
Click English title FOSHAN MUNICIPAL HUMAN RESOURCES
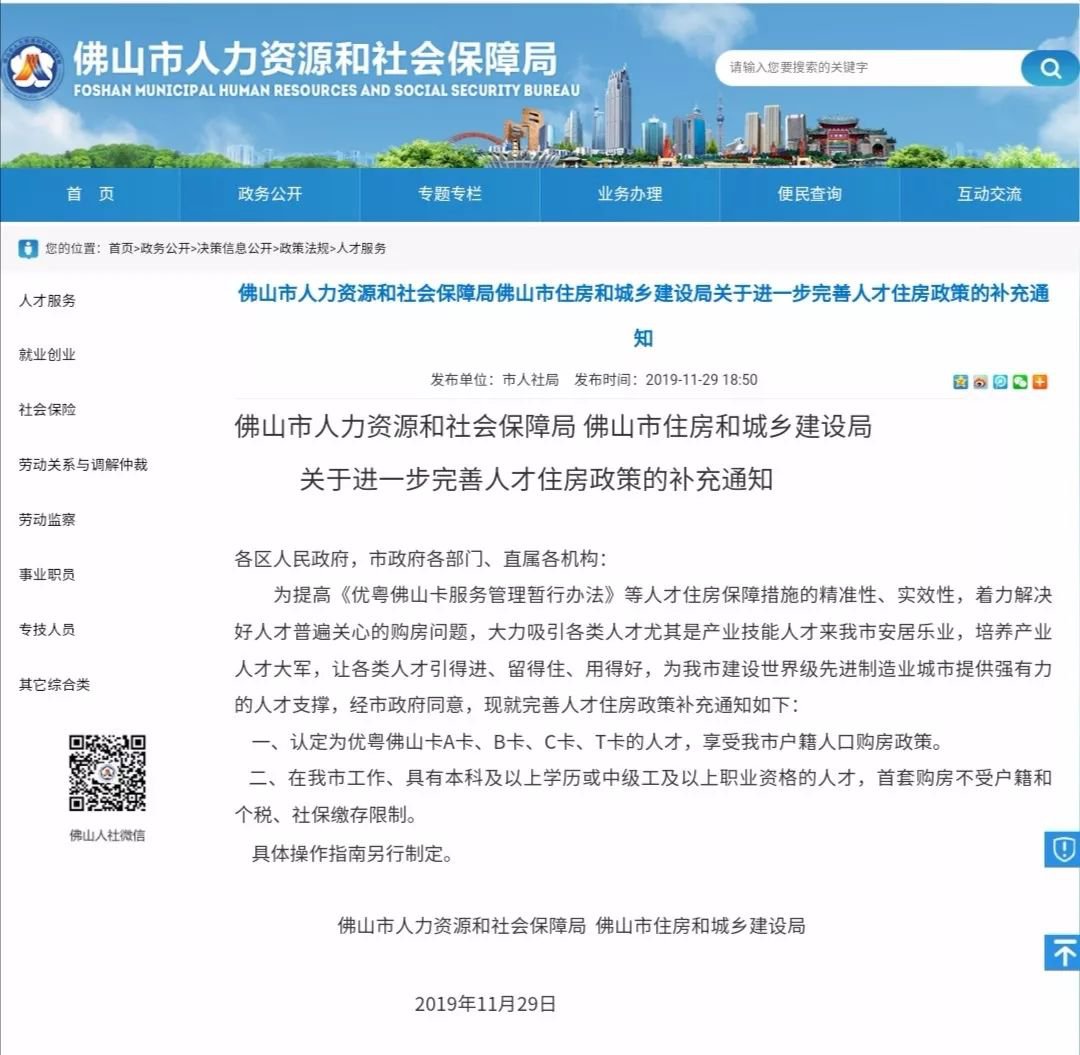(327, 90)
